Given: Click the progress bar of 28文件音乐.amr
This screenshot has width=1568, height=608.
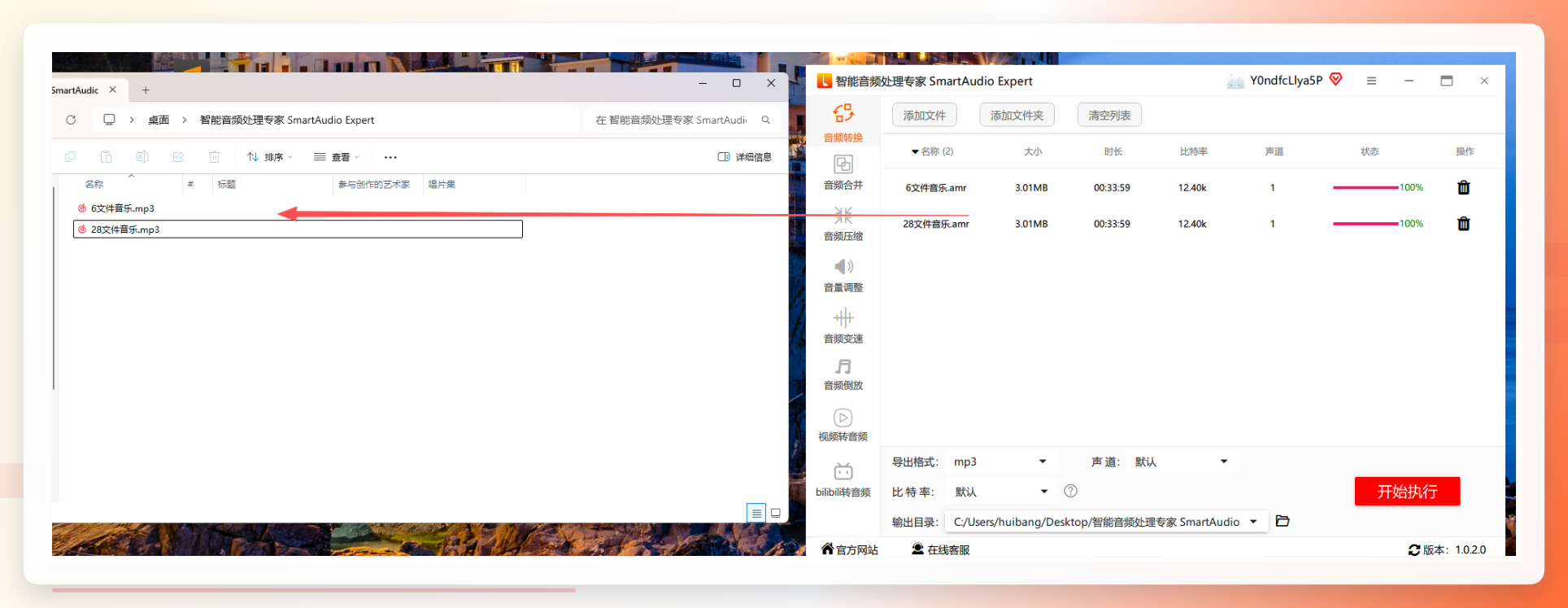Looking at the screenshot, I should coord(1366,223).
